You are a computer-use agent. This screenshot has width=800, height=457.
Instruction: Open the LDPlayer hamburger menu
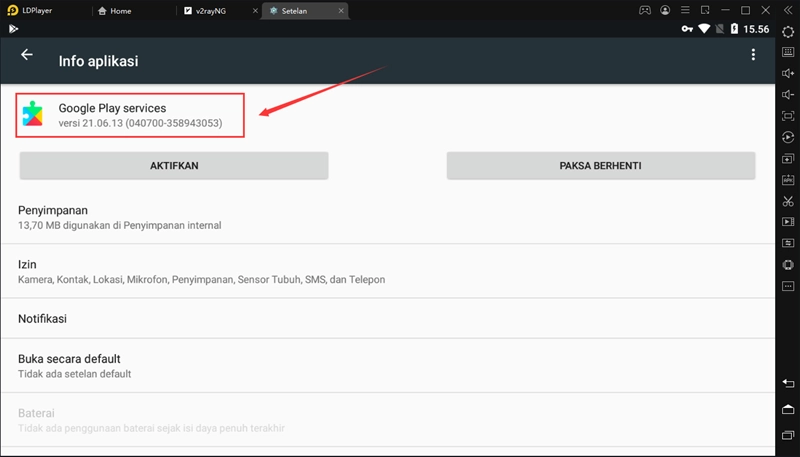(x=685, y=10)
